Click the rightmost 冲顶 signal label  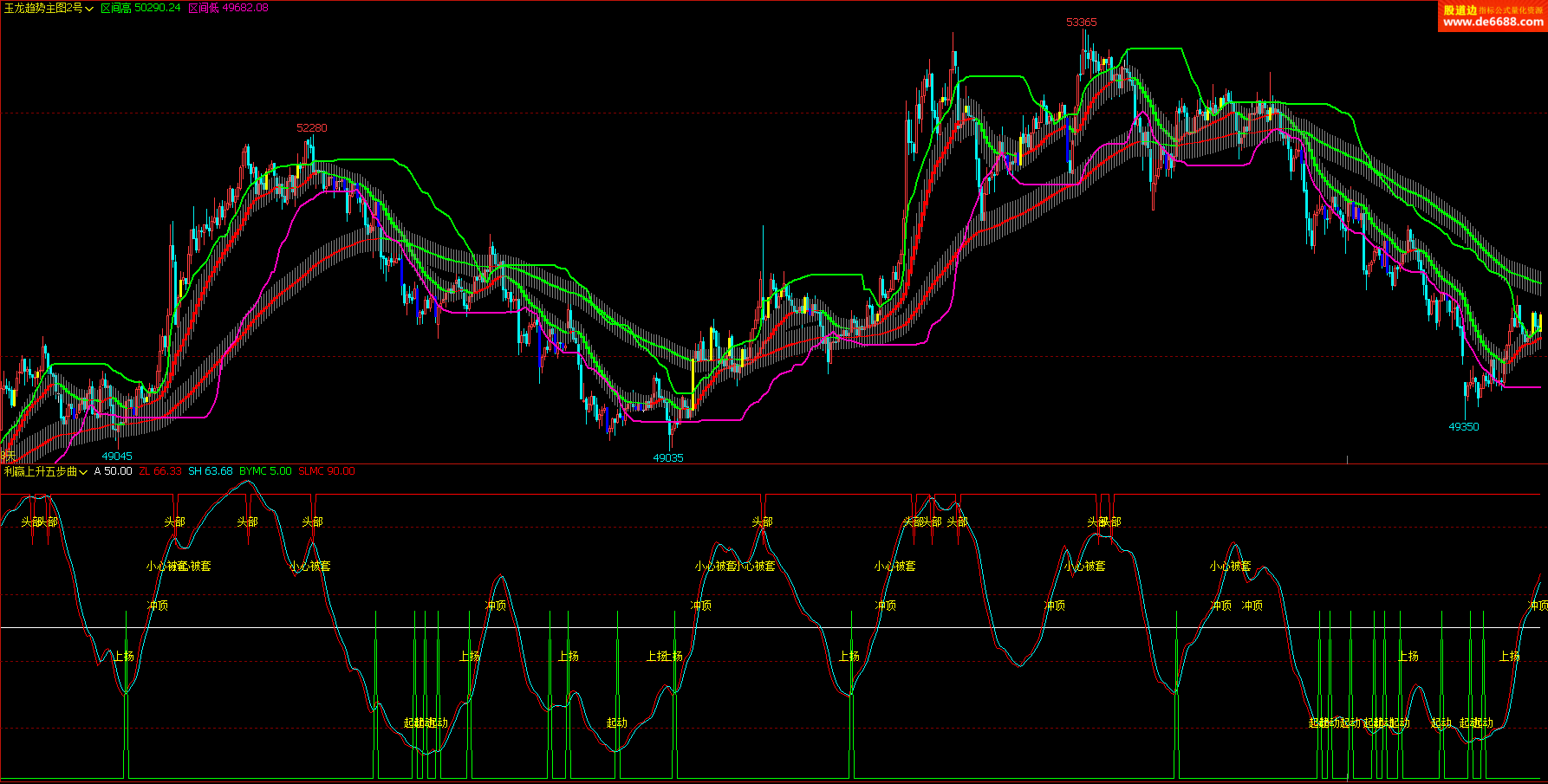coord(1538,606)
